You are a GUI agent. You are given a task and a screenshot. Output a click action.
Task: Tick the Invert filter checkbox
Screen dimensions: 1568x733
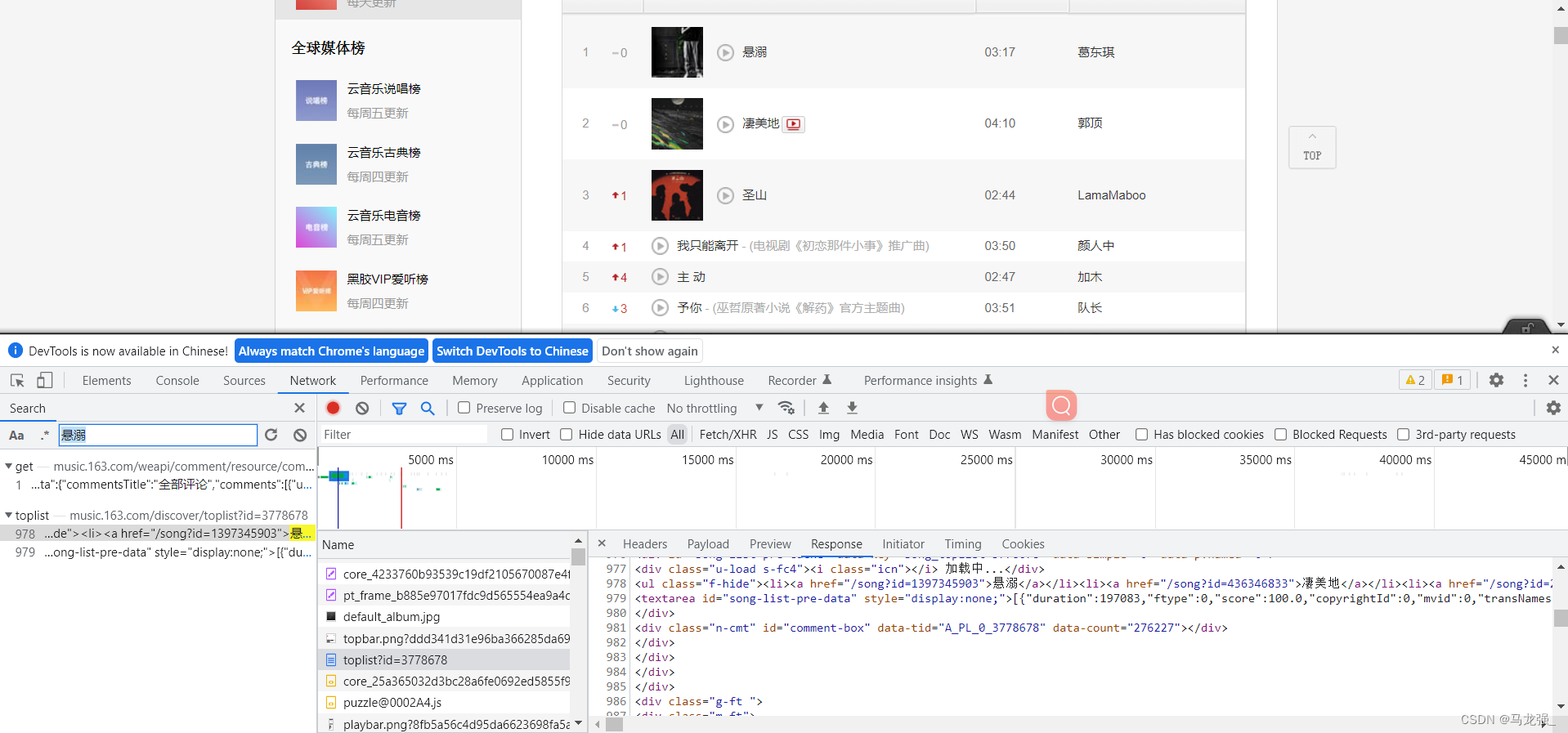tap(507, 435)
